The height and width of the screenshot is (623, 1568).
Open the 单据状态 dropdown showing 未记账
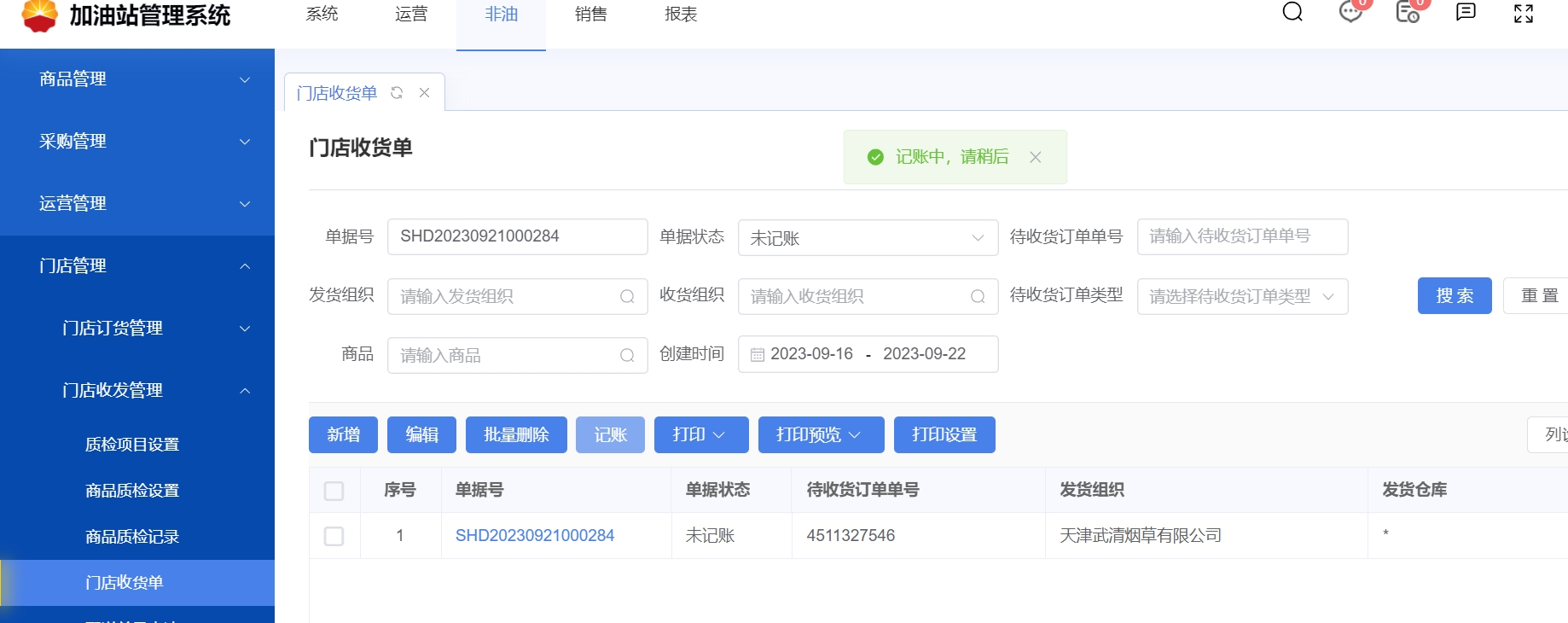867,238
